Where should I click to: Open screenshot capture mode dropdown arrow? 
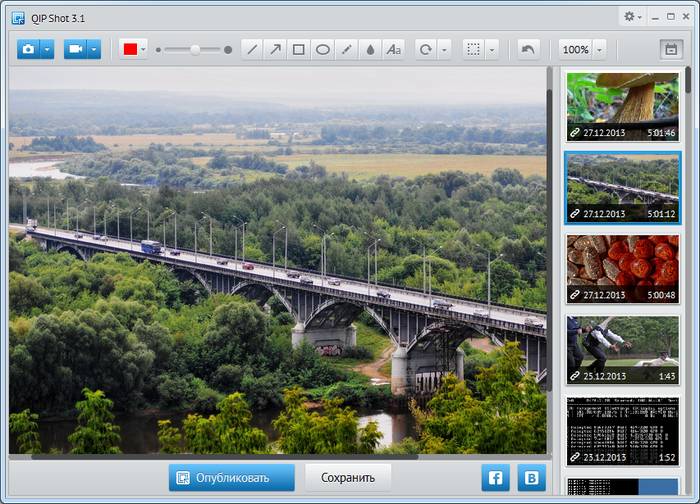(47, 49)
